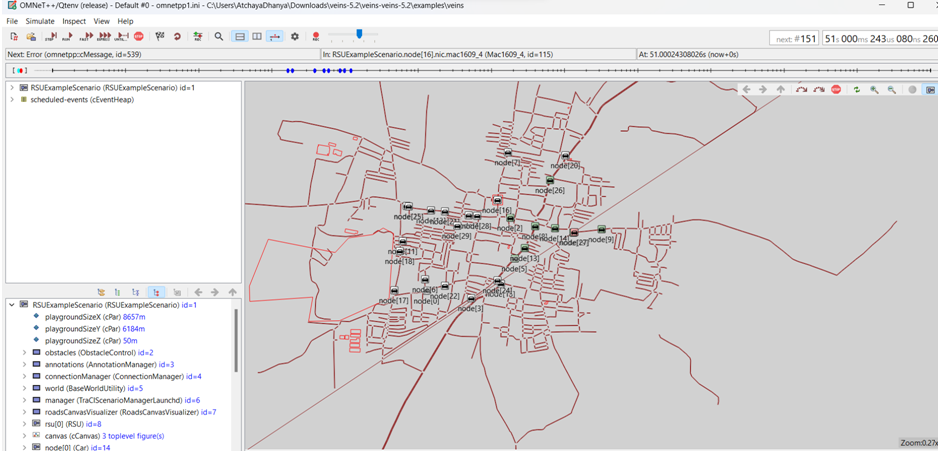Toggle horizontal split layout view
The width and height of the screenshot is (940, 451).
(x=240, y=37)
